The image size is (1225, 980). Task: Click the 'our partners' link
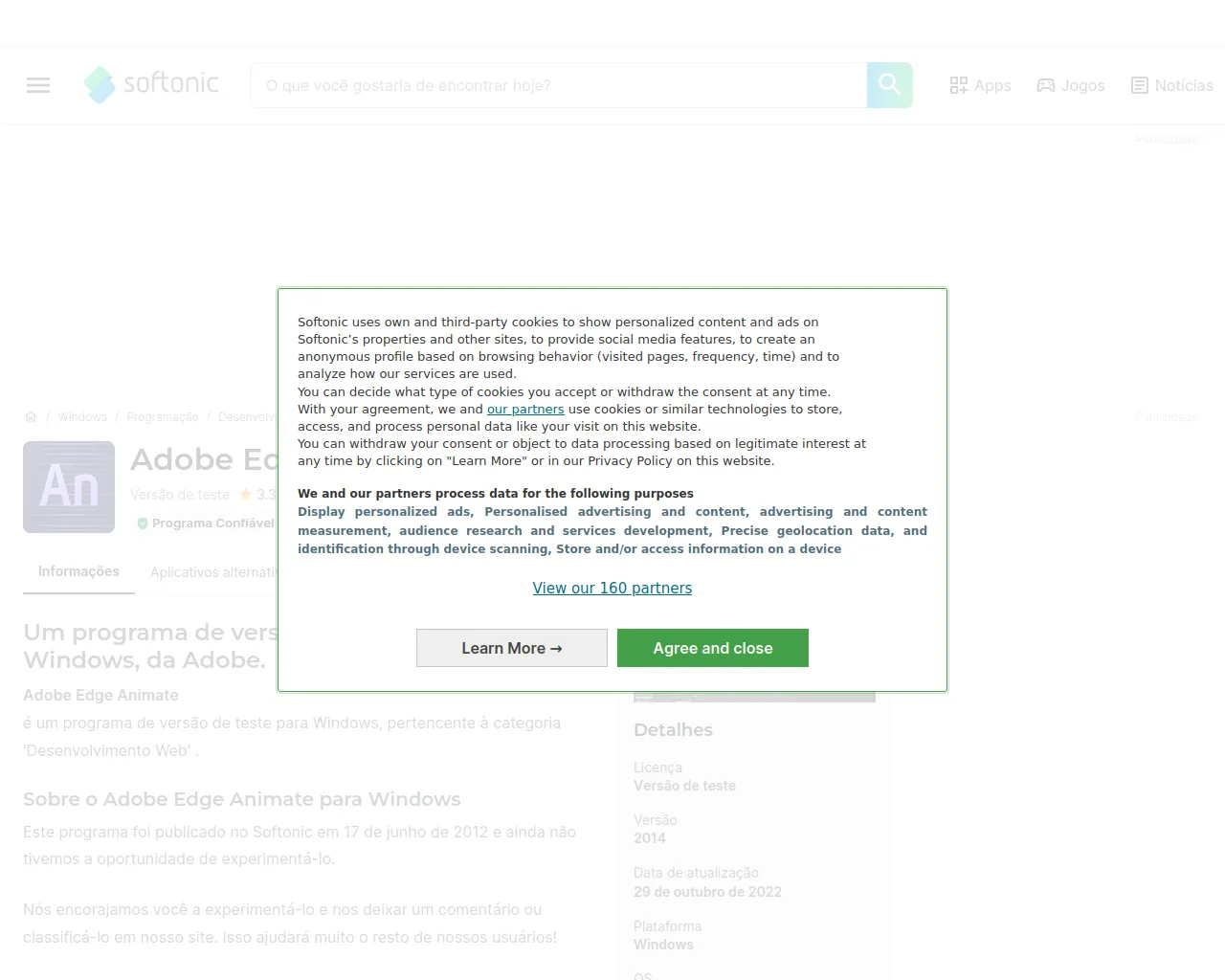pos(525,409)
